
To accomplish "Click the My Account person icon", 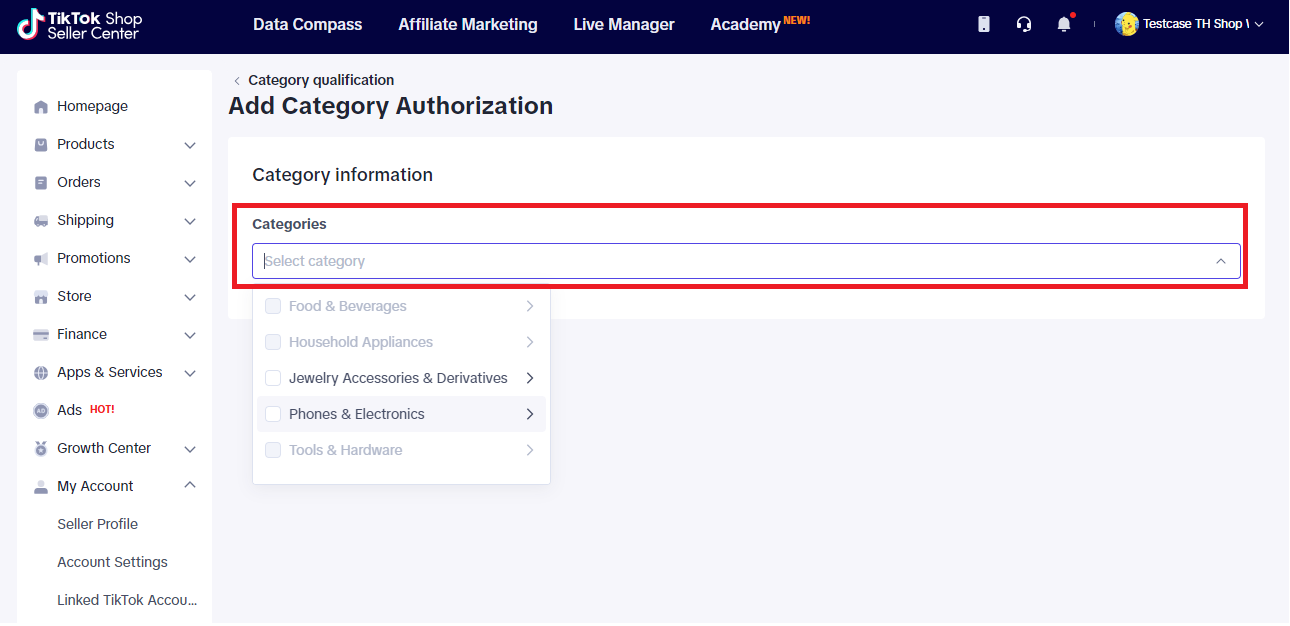I will coord(41,487).
